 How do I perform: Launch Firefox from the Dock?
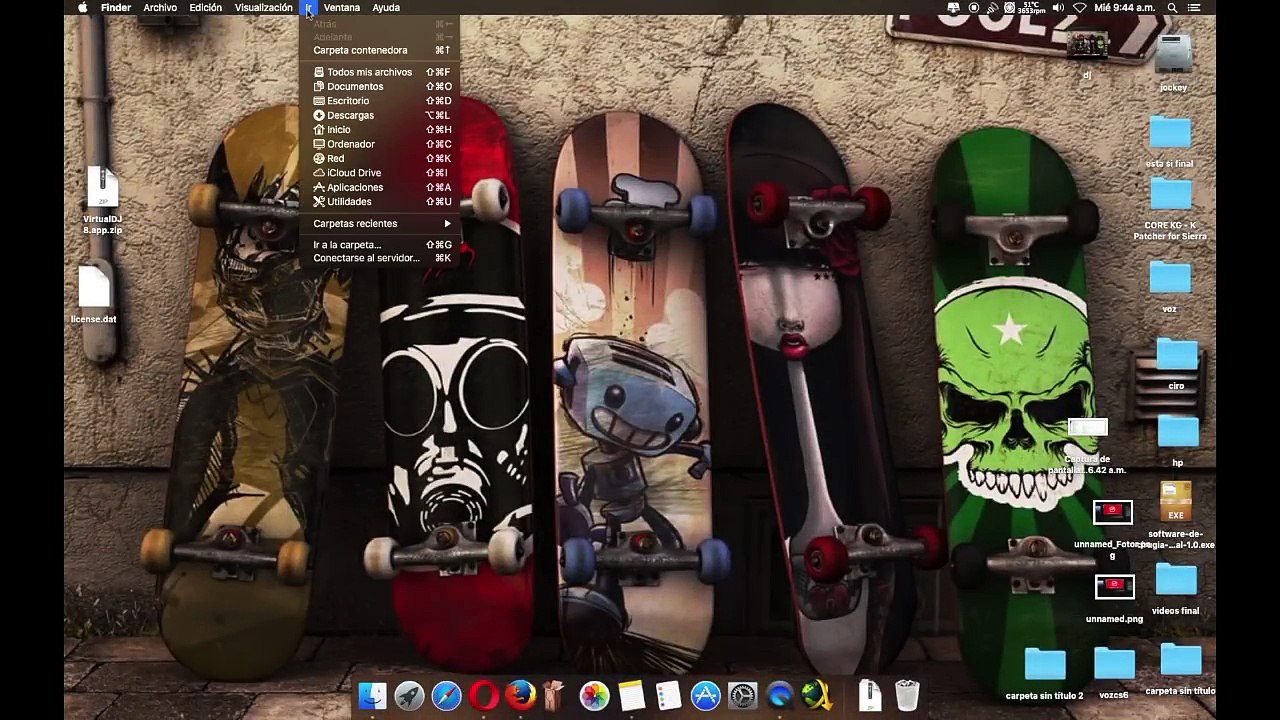click(520, 695)
